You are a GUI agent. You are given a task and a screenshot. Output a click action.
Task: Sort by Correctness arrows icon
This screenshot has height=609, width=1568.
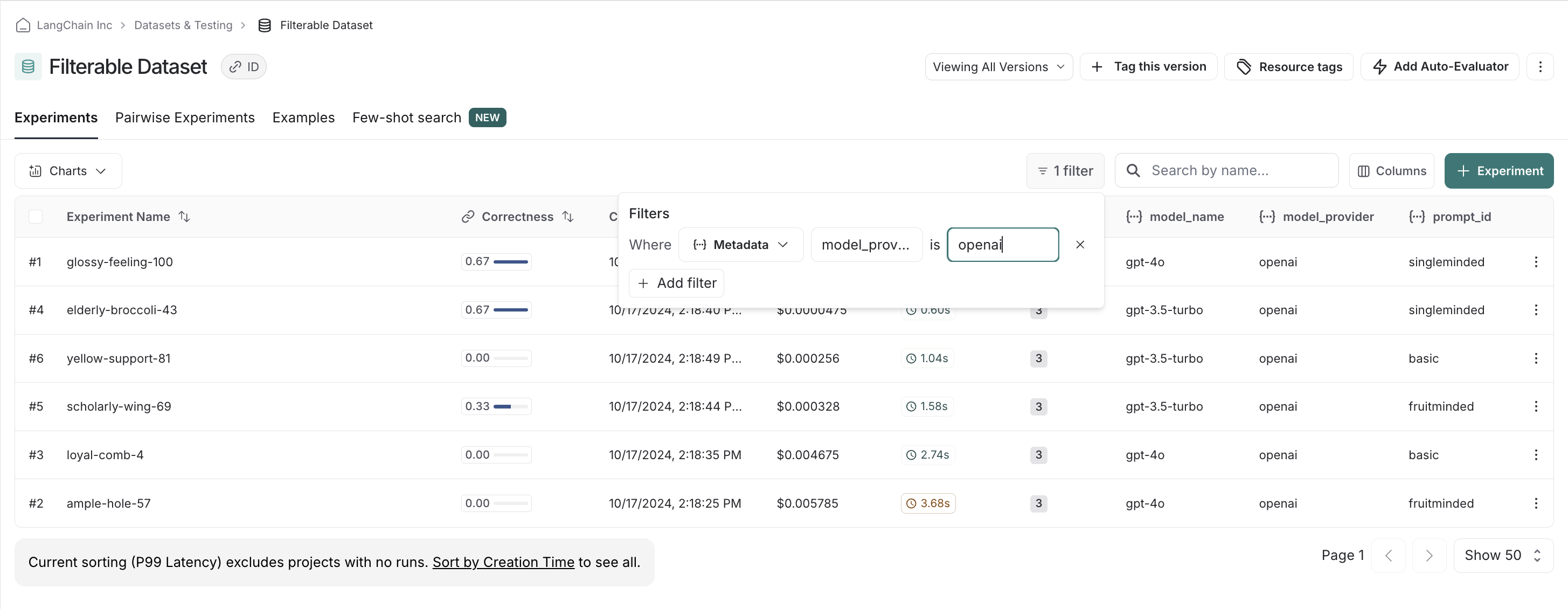[x=568, y=217]
